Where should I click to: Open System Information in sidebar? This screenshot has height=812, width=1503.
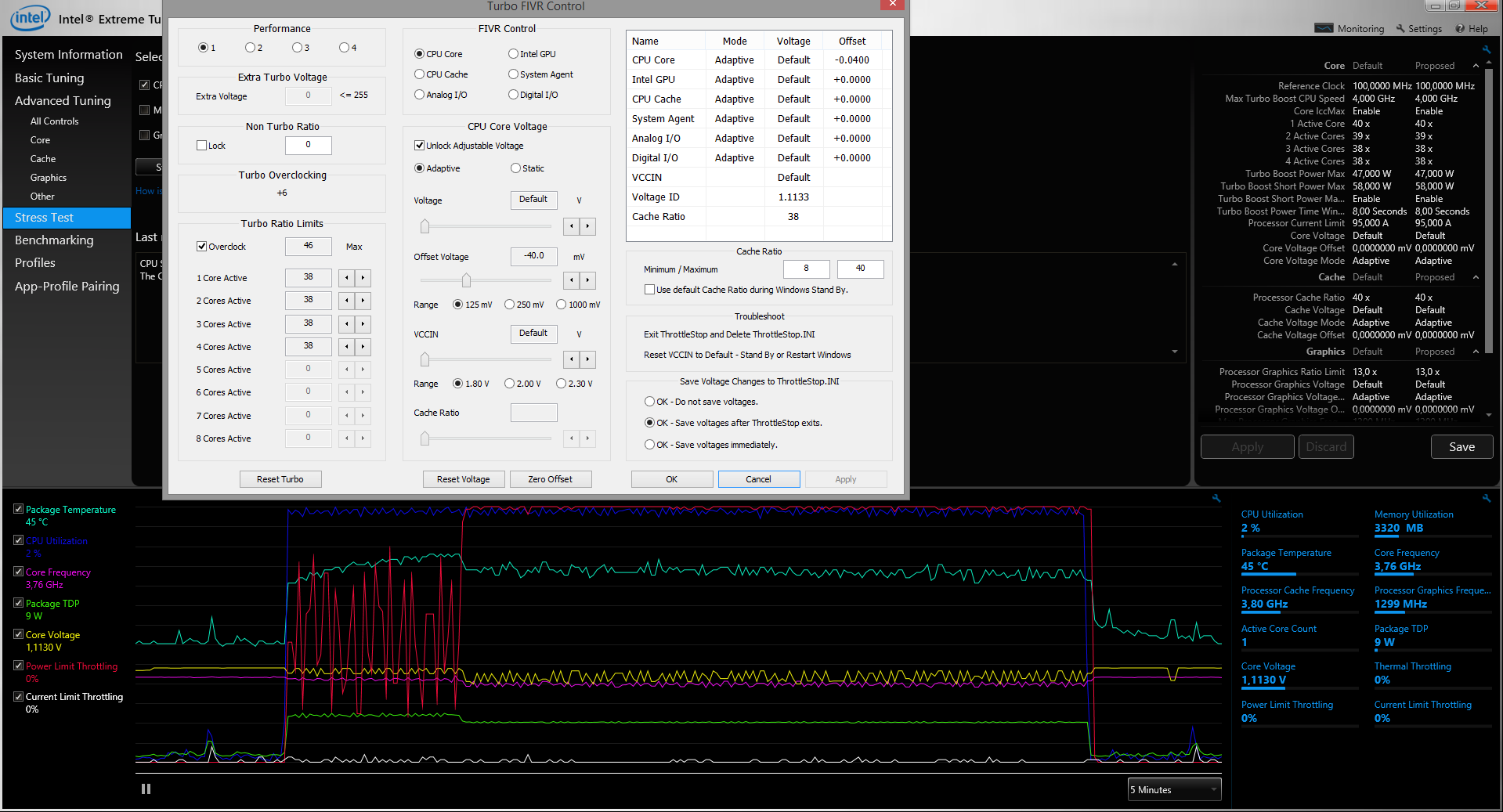68,54
